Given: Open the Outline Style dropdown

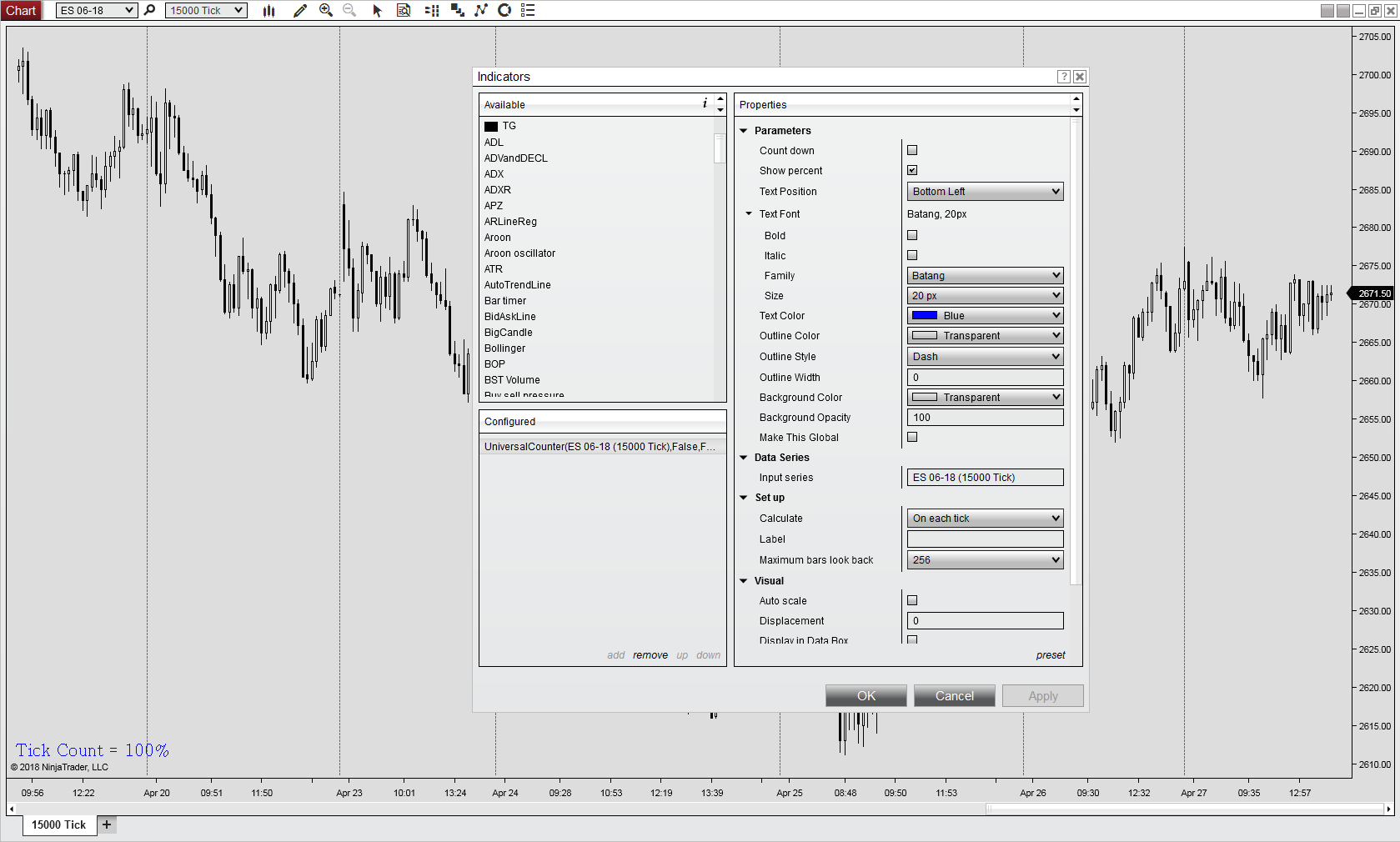Looking at the screenshot, I should [x=985, y=357].
